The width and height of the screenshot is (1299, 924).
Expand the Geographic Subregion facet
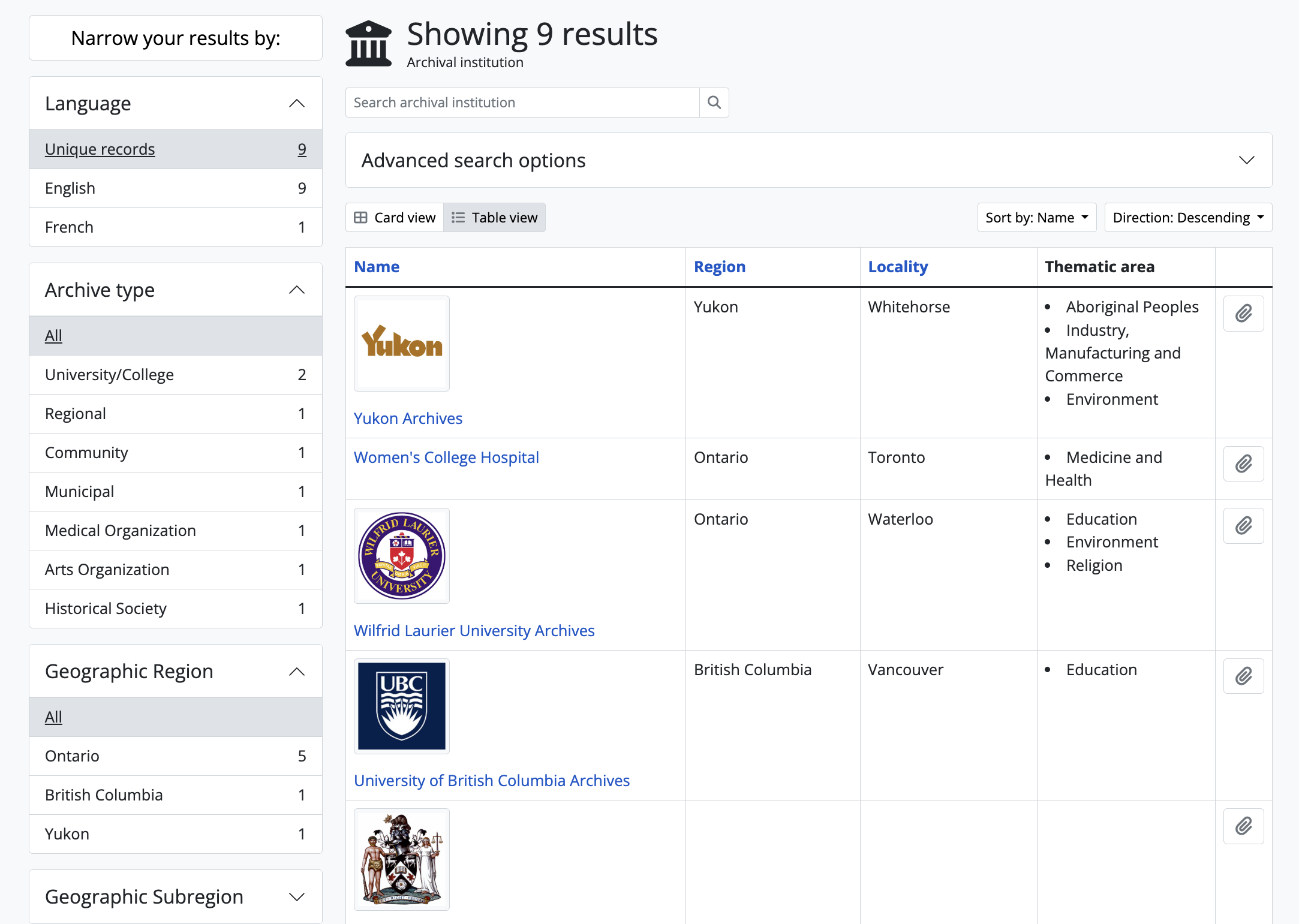tap(176, 896)
